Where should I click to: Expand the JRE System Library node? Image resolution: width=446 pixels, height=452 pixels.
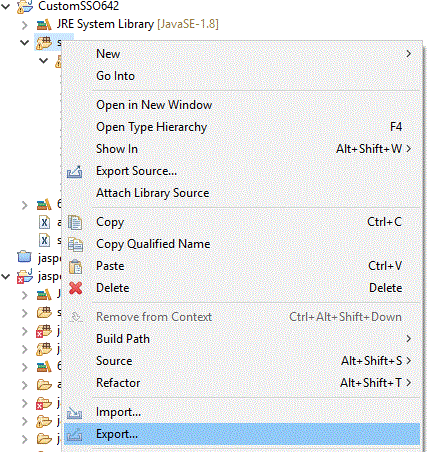click(x=24, y=25)
